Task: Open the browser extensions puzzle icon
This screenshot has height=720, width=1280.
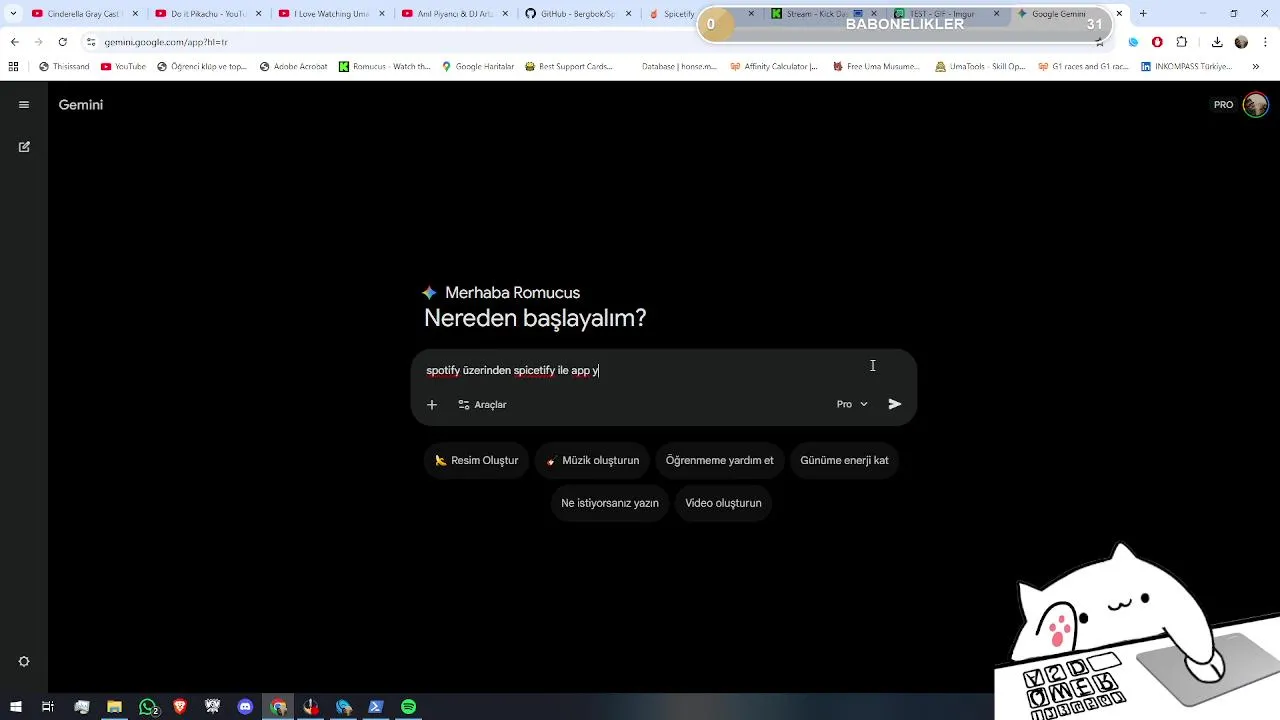Action: (x=1182, y=42)
